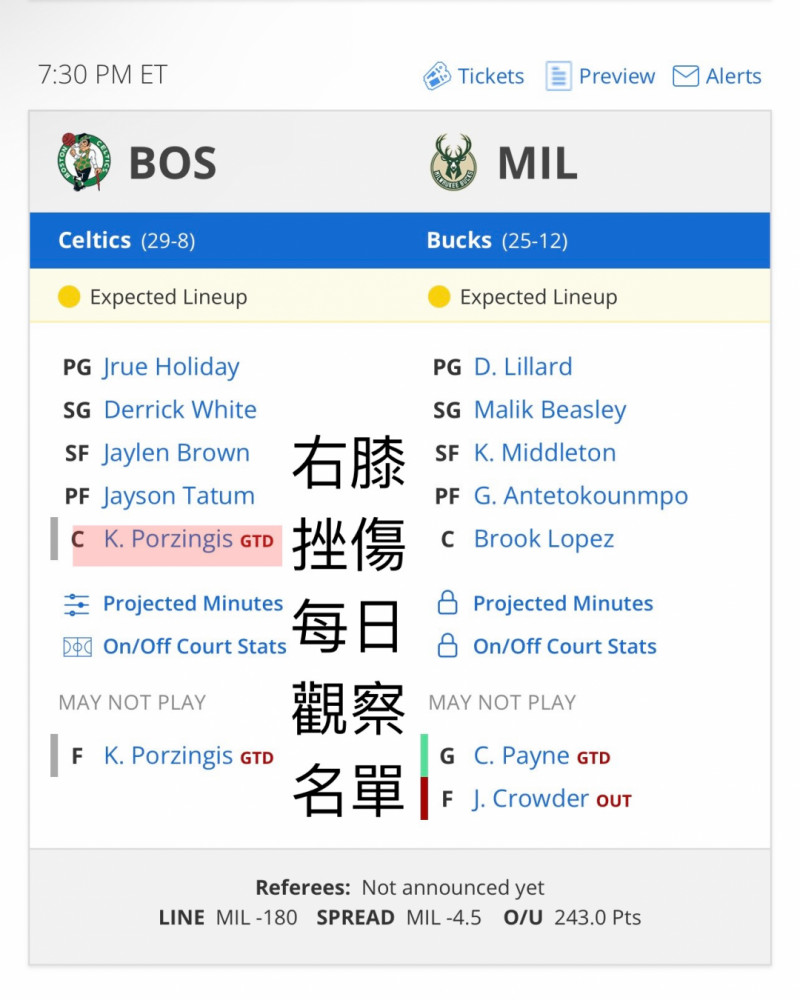Viewport: 800px width, 1000px height.
Task: Click the Bucks Projected Minutes lock icon
Action: coord(447,602)
